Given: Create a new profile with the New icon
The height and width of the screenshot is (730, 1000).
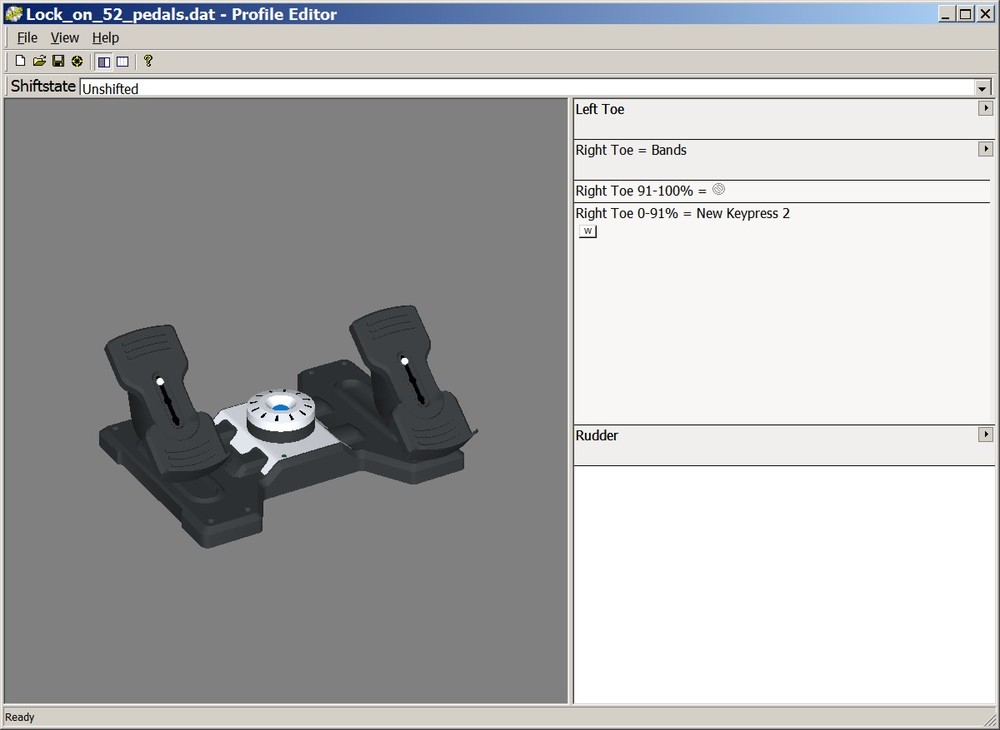Looking at the screenshot, I should 20,61.
